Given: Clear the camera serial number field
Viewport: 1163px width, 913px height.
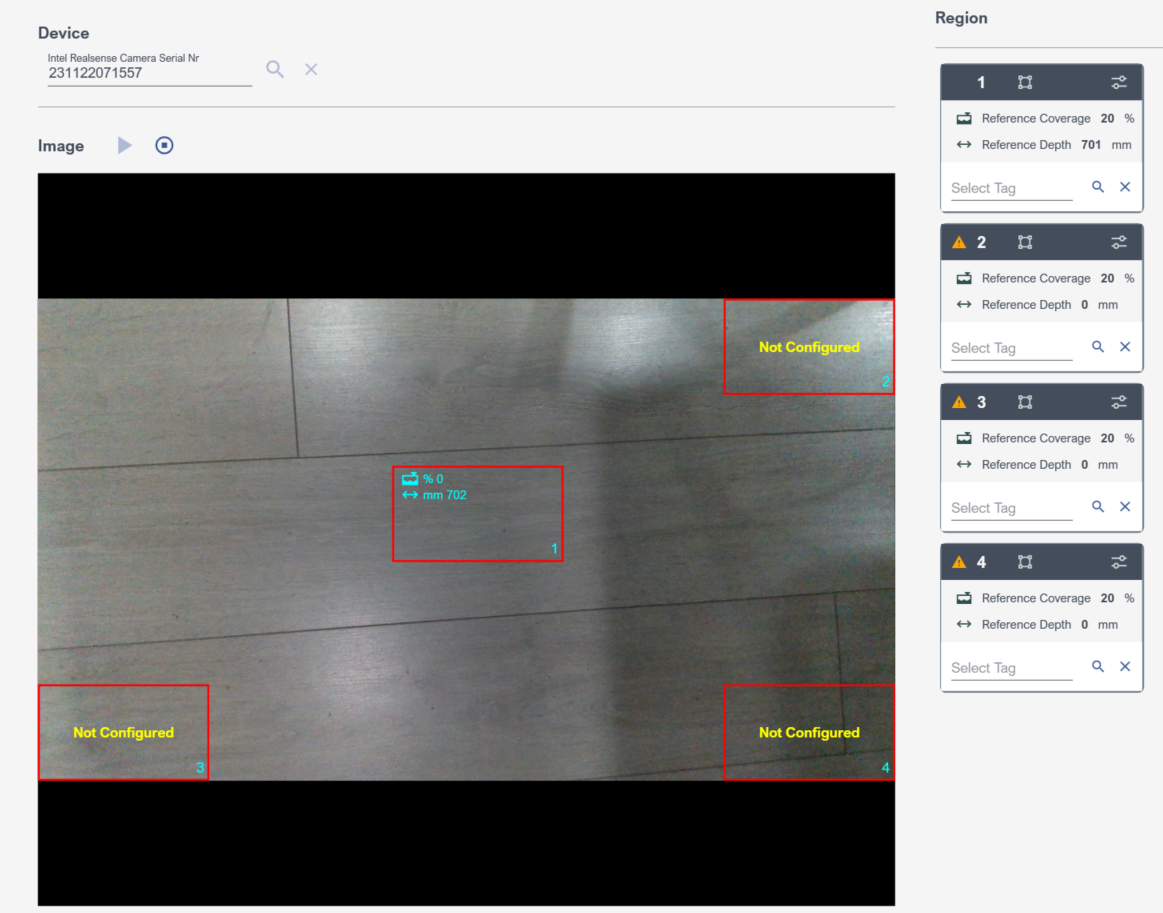Looking at the screenshot, I should [311, 69].
